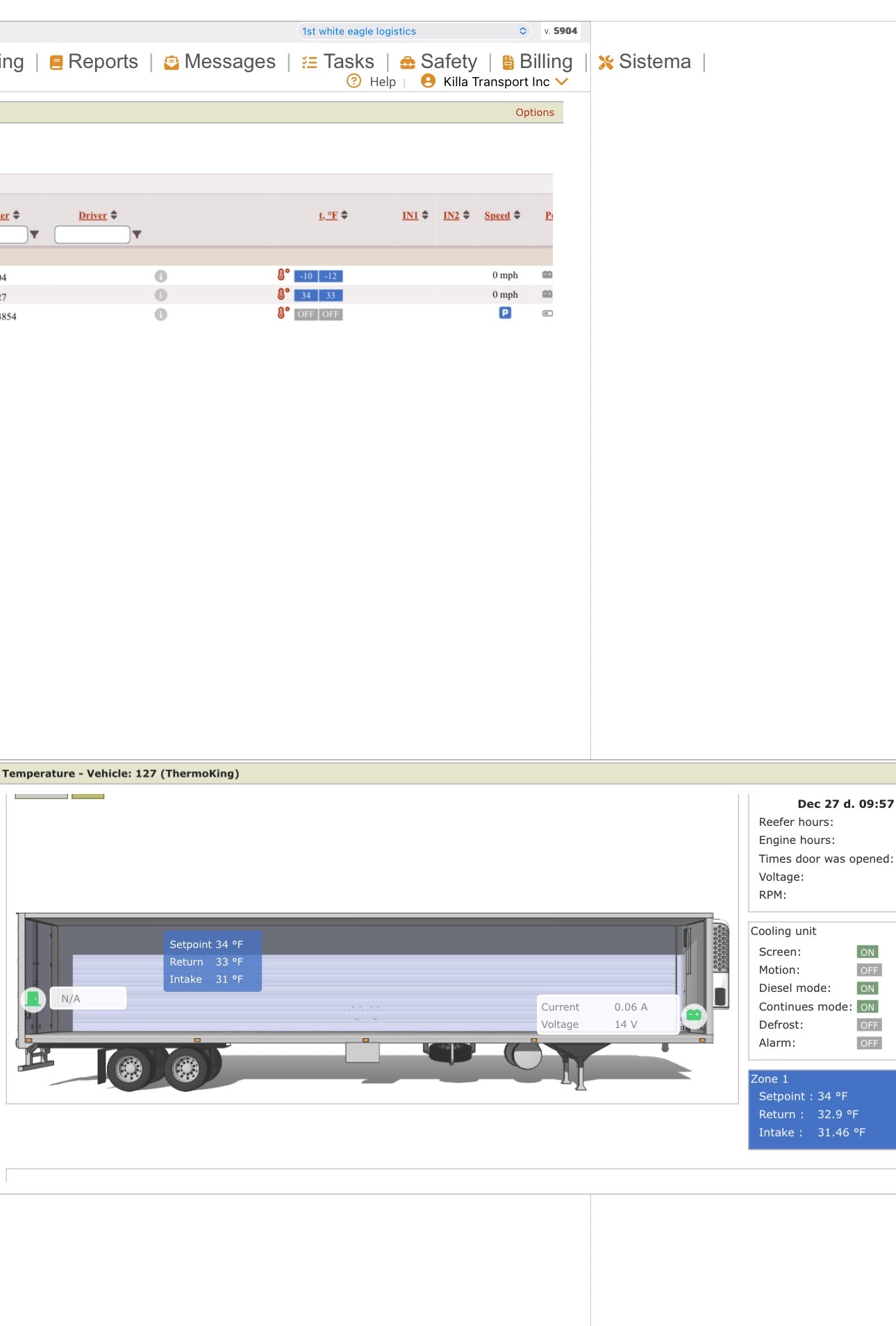Click the Continues mode ON indicator
The height and width of the screenshot is (1326, 896).
pos(868,1007)
